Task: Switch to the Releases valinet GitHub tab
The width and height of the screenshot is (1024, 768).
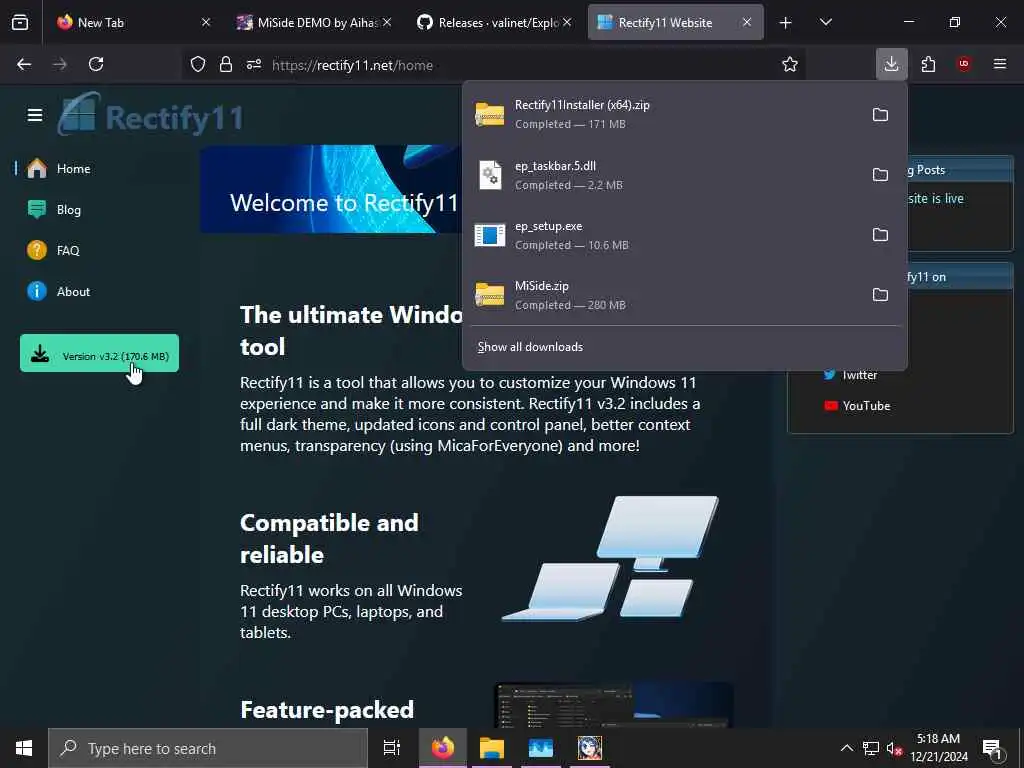Action: pyautogui.click(x=494, y=22)
